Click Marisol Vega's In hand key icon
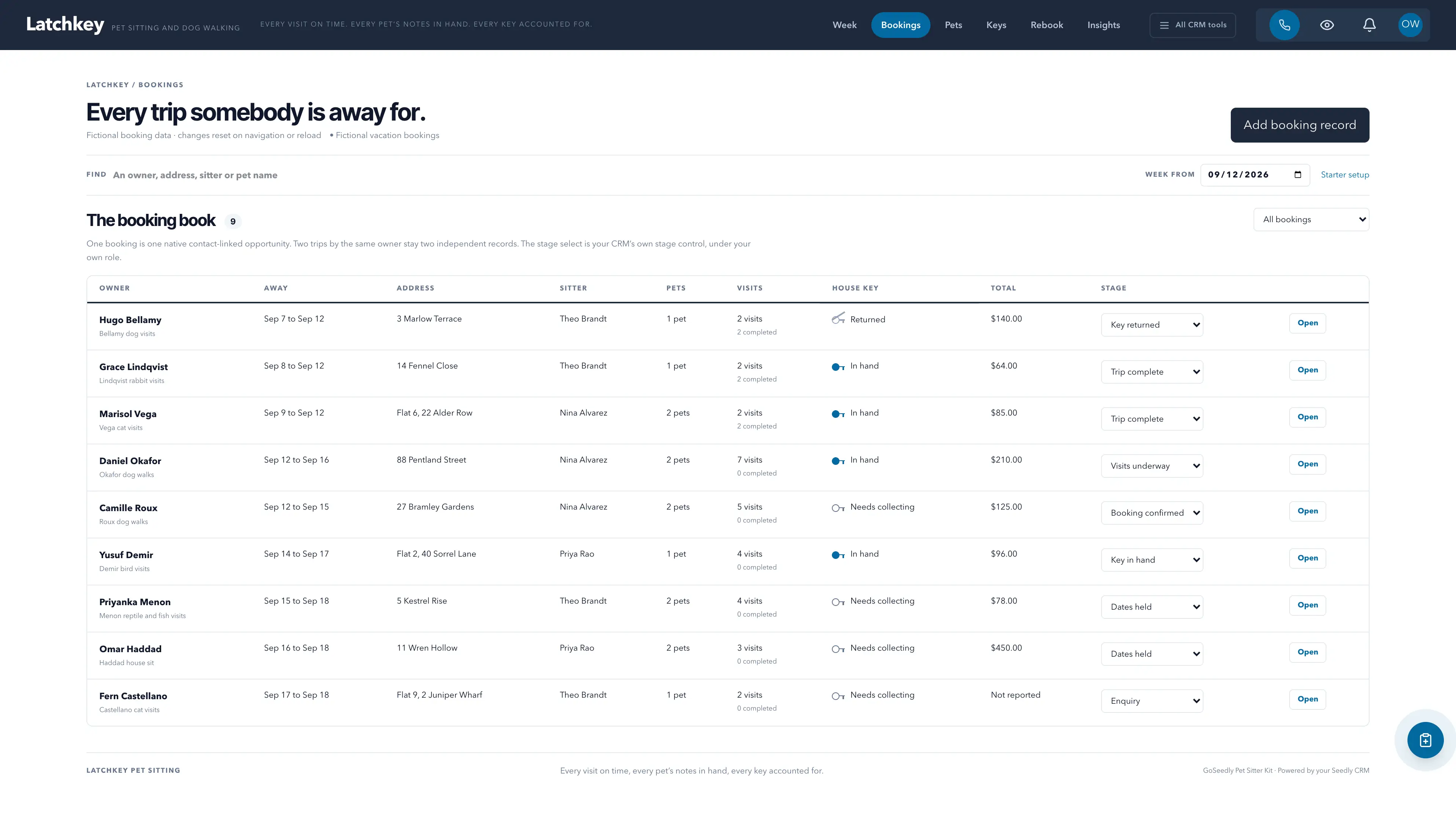 pyautogui.click(x=838, y=414)
